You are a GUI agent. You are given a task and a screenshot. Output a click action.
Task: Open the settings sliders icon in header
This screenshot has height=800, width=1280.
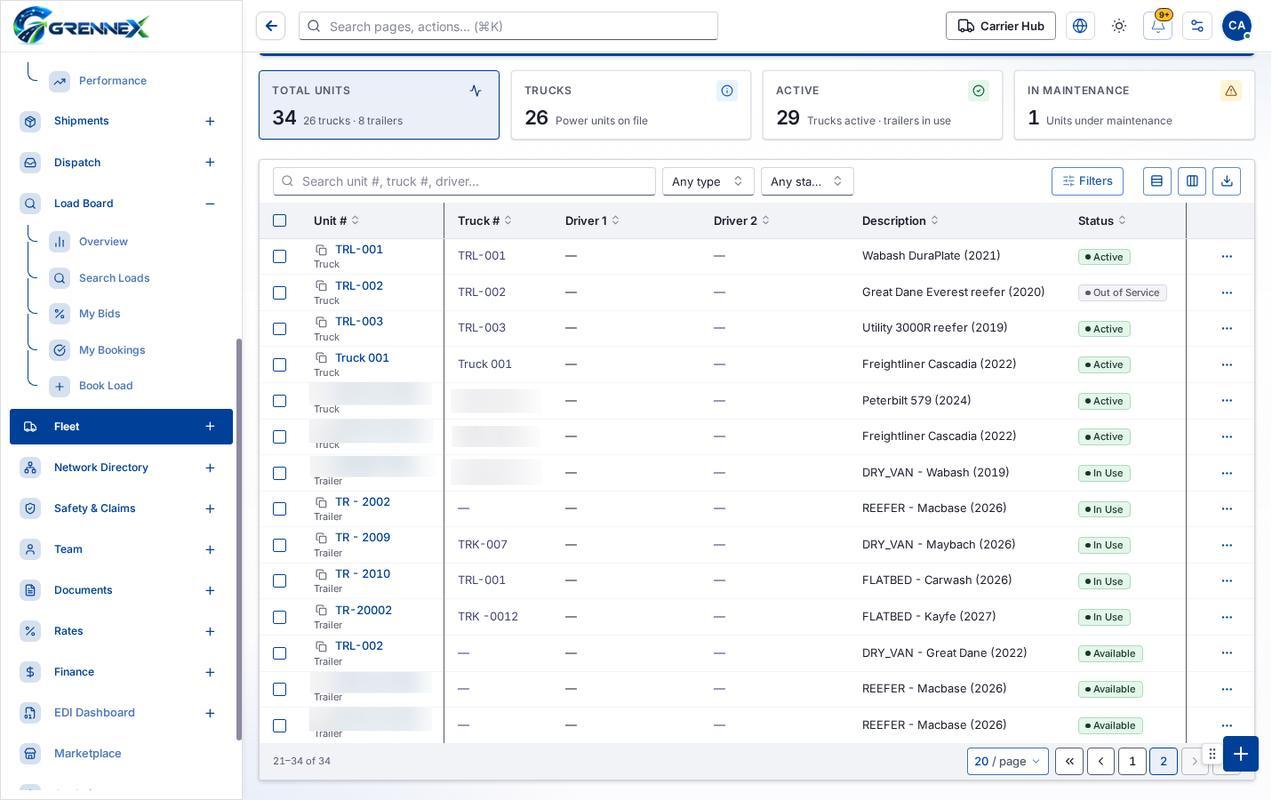[x=1197, y=26]
